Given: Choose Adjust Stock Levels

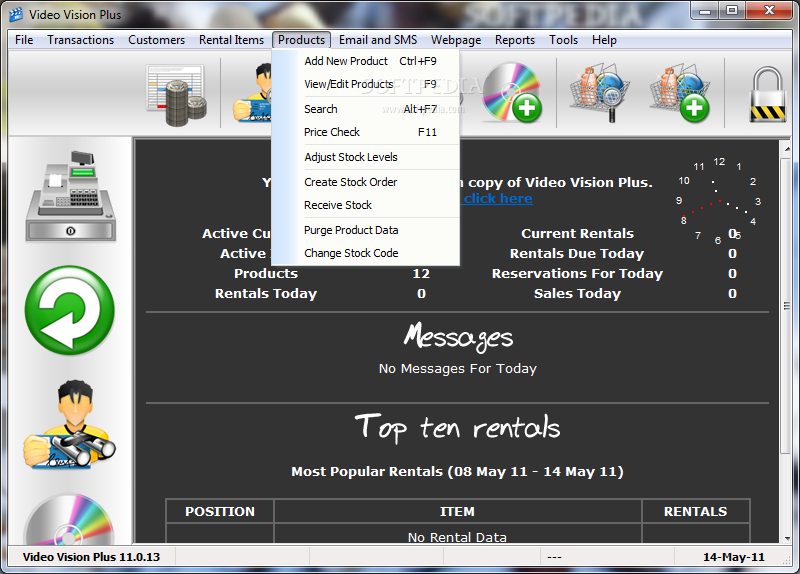Looking at the screenshot, I should [366, 157].
